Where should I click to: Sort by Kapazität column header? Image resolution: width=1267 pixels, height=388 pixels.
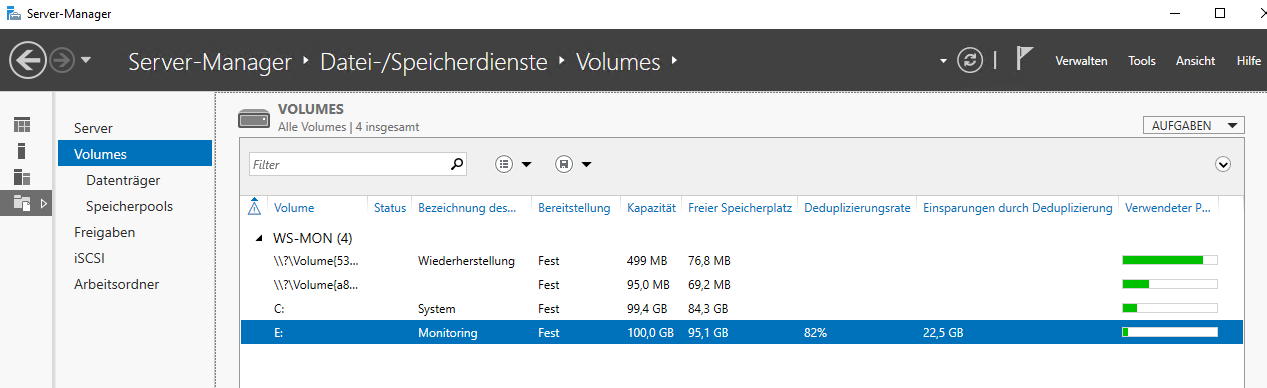click(x=651, y=208)
